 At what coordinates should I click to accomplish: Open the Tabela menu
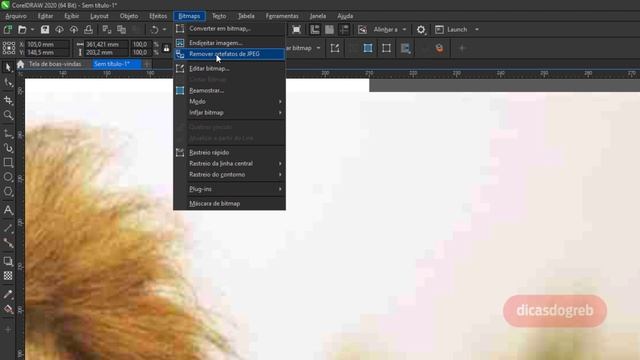pos(246,16)
